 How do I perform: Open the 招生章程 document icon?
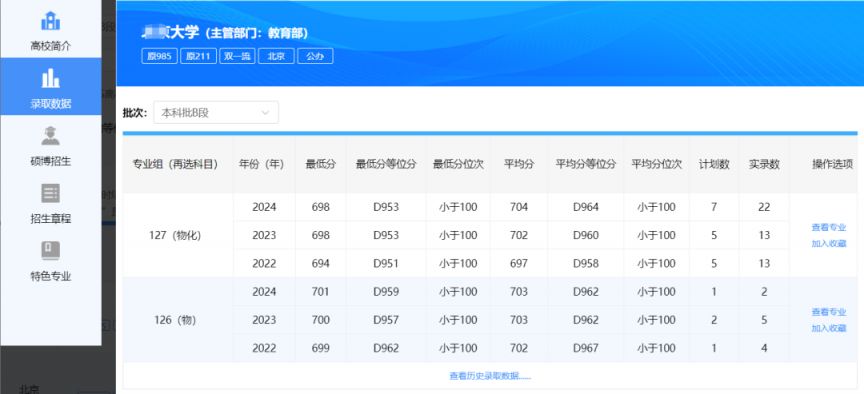[51, 193]
